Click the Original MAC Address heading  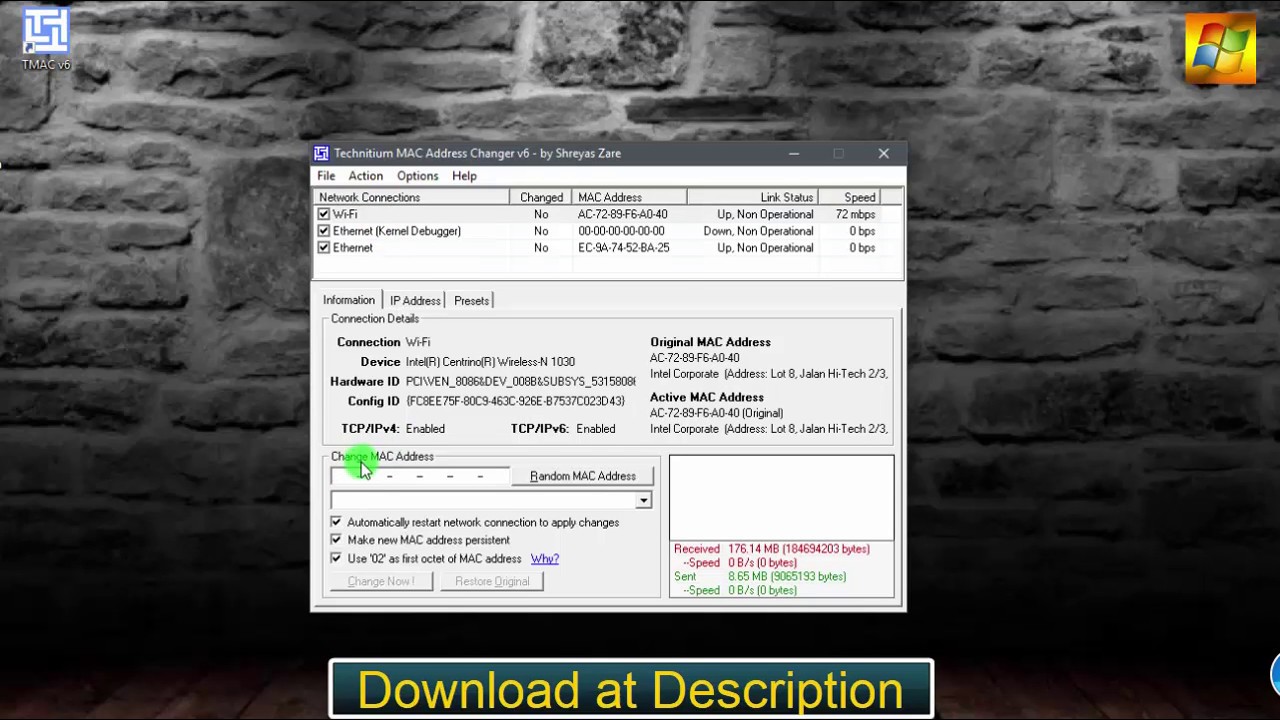[x=710, y=342]
